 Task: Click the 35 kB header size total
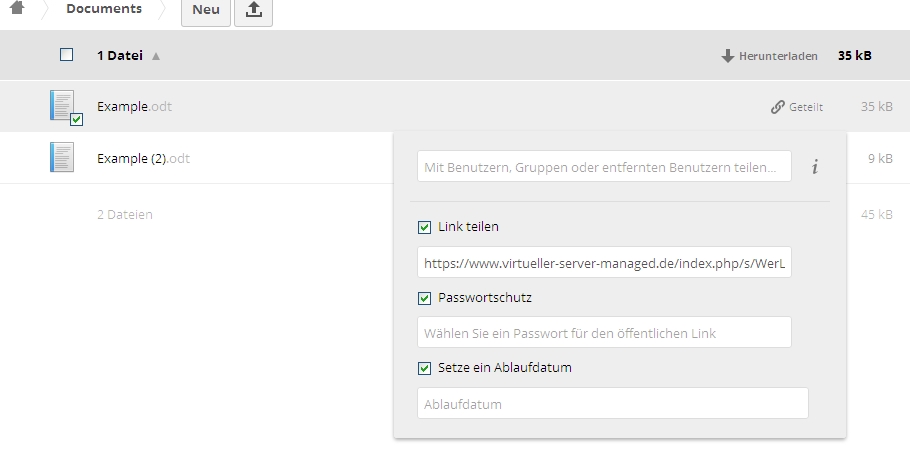point(854,56)
